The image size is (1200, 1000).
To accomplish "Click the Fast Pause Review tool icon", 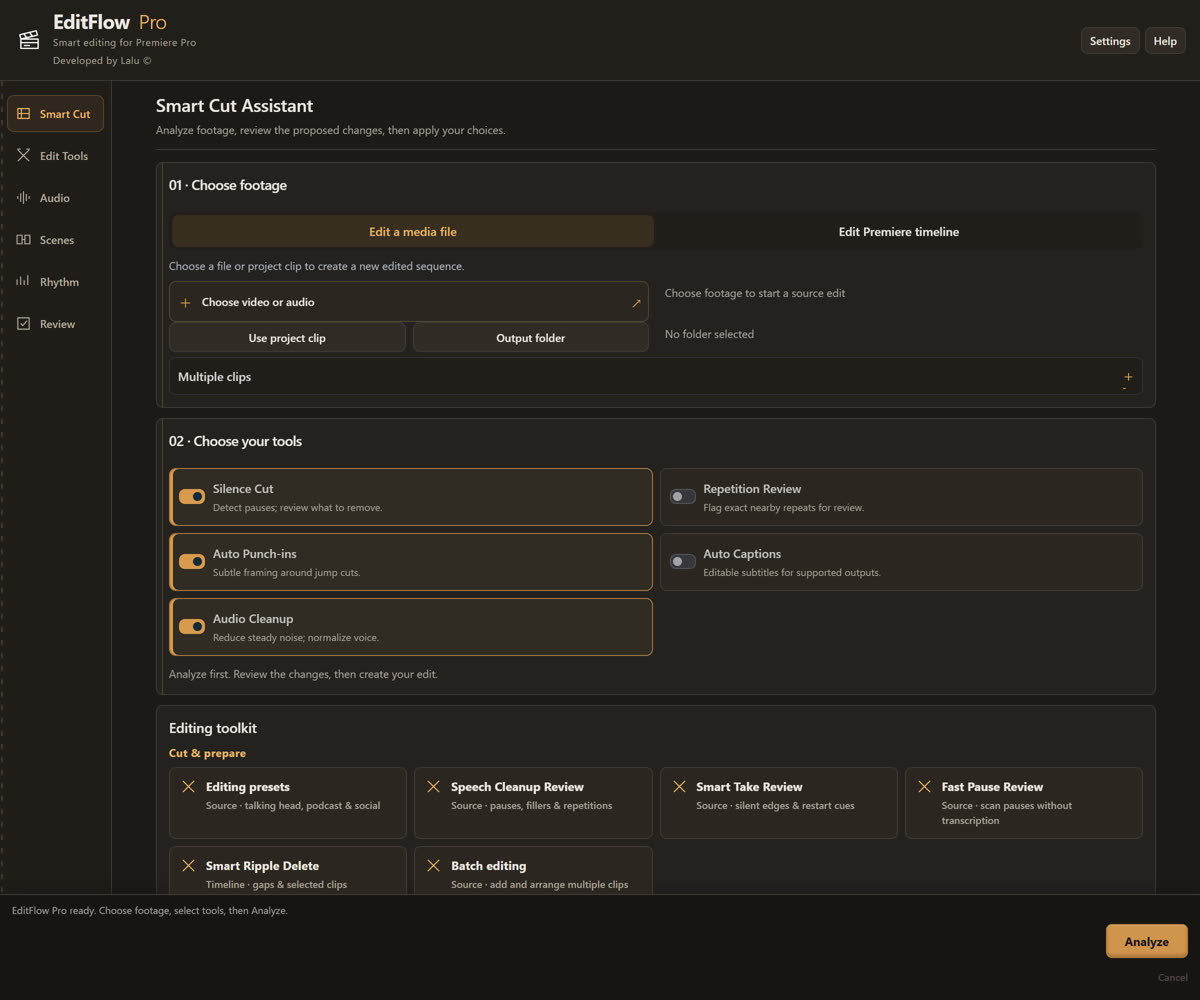I will click(x=924, y=787).
